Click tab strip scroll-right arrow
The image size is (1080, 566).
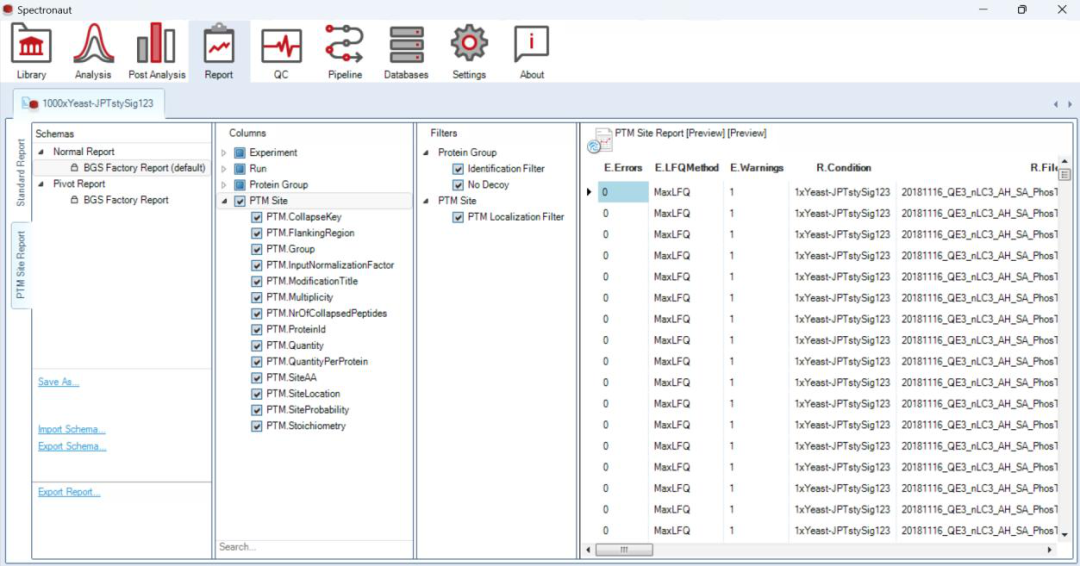1070,104
